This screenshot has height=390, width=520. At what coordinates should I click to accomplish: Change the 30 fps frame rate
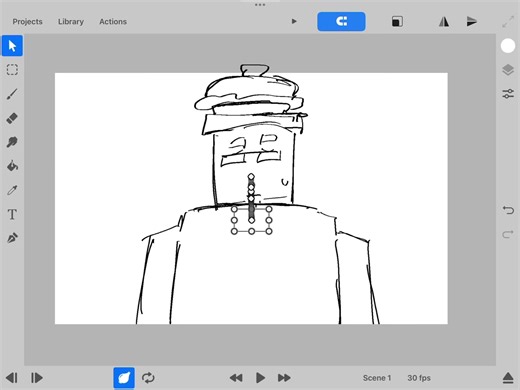419,378
